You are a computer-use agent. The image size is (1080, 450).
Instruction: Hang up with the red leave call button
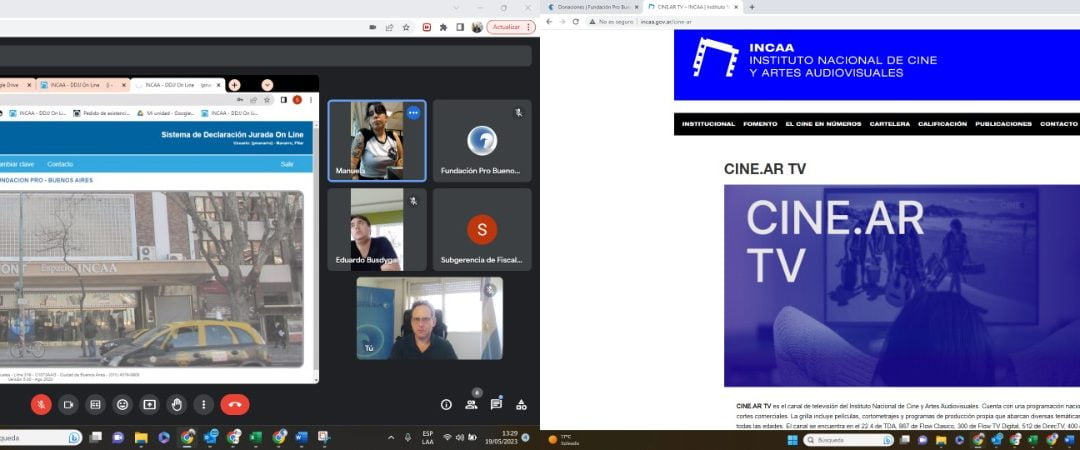pyautogui.click(x=235, y=404)
